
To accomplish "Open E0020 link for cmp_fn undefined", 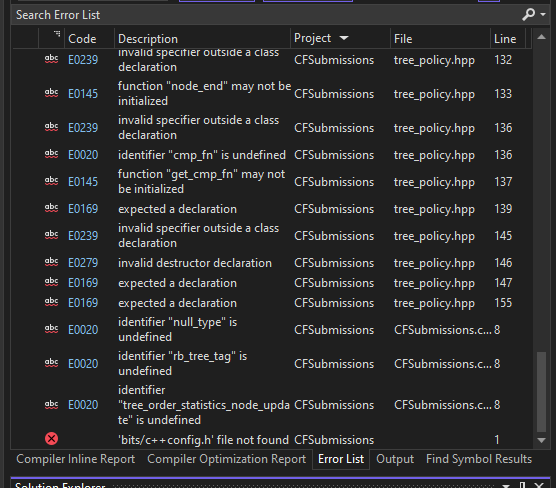I will [83, 155].
